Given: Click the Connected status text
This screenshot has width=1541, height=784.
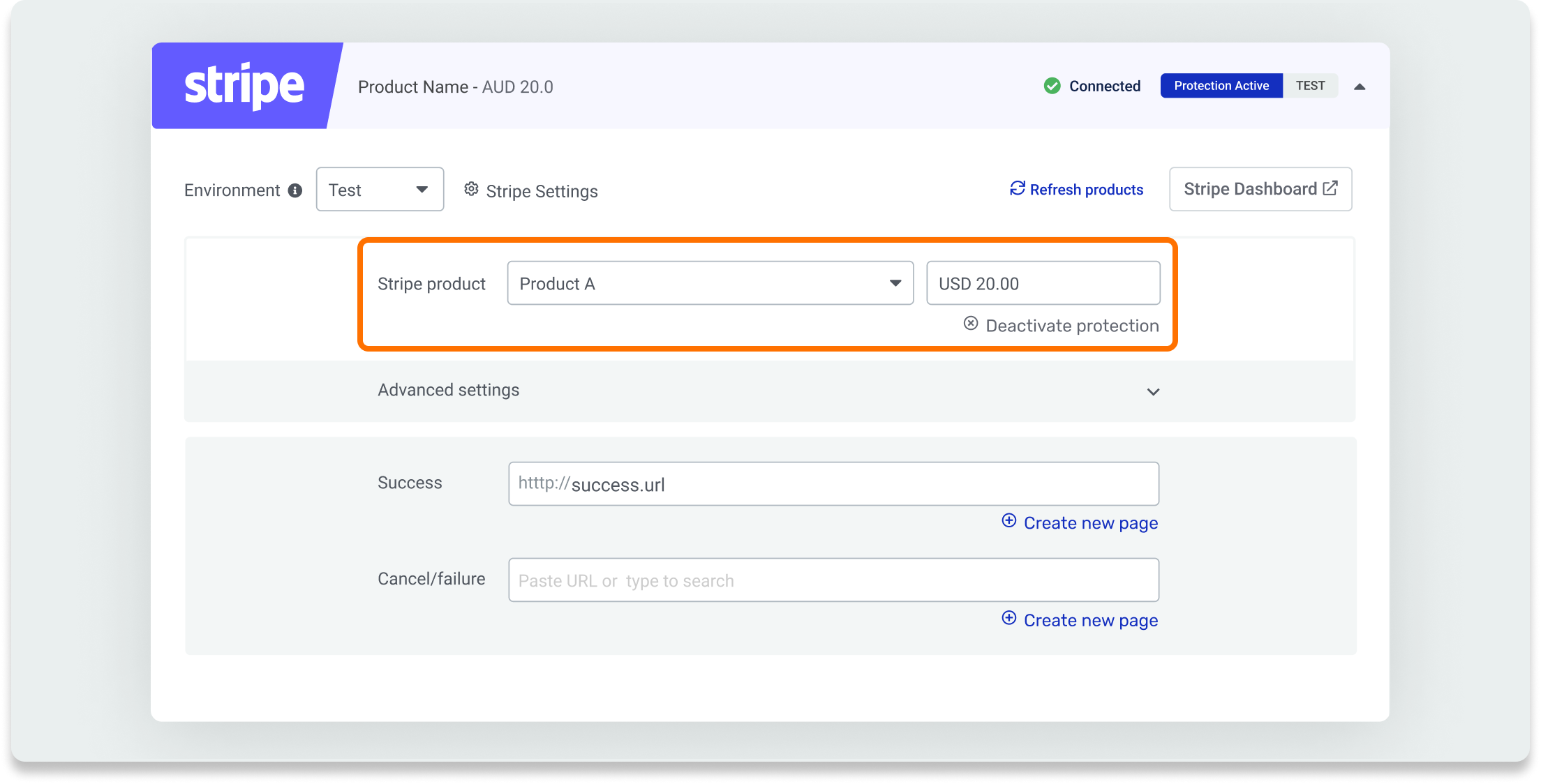Looking at the screenshot, I should (1105, 86).
